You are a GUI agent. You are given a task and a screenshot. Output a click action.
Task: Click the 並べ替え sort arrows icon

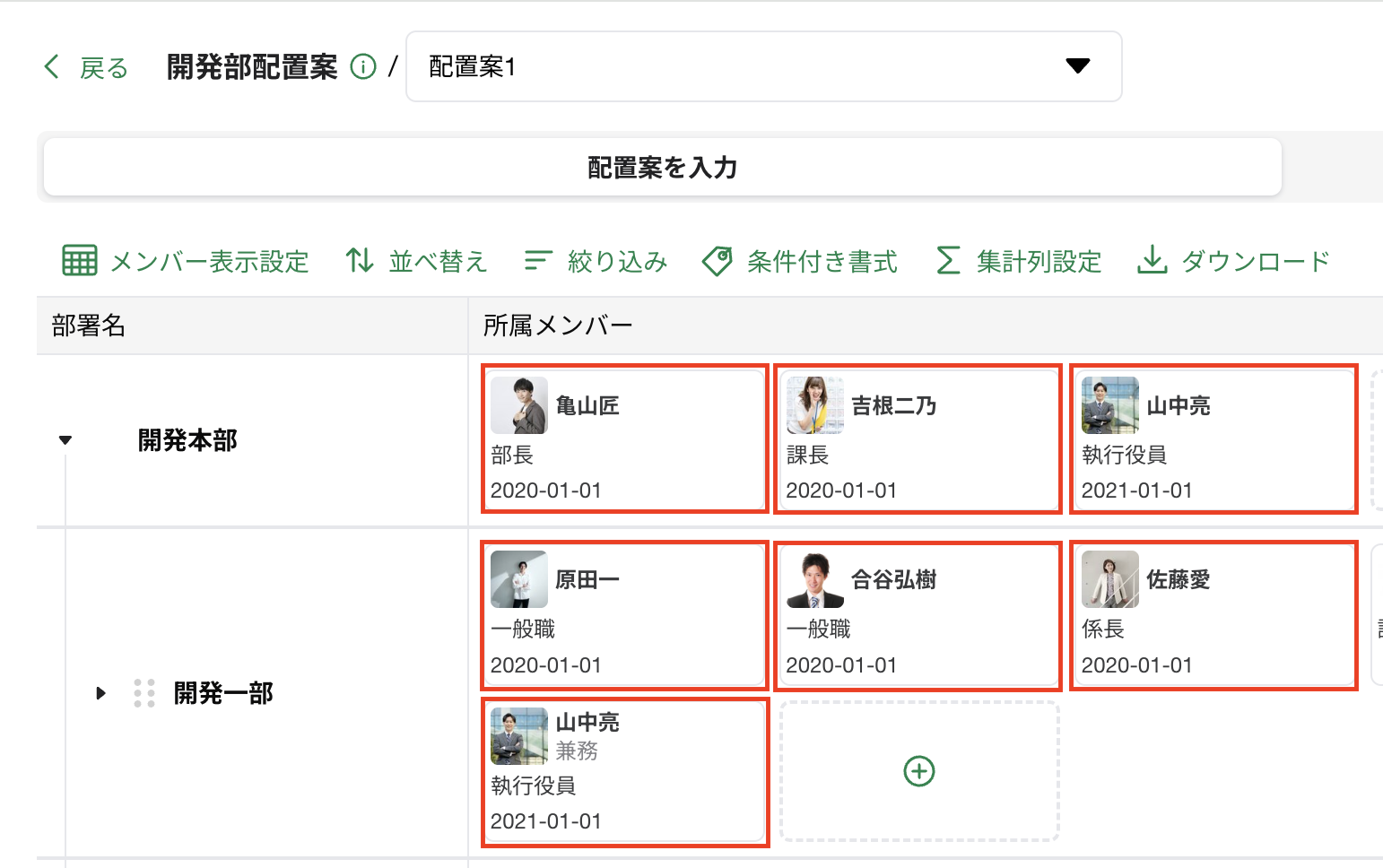coord(360,261)
